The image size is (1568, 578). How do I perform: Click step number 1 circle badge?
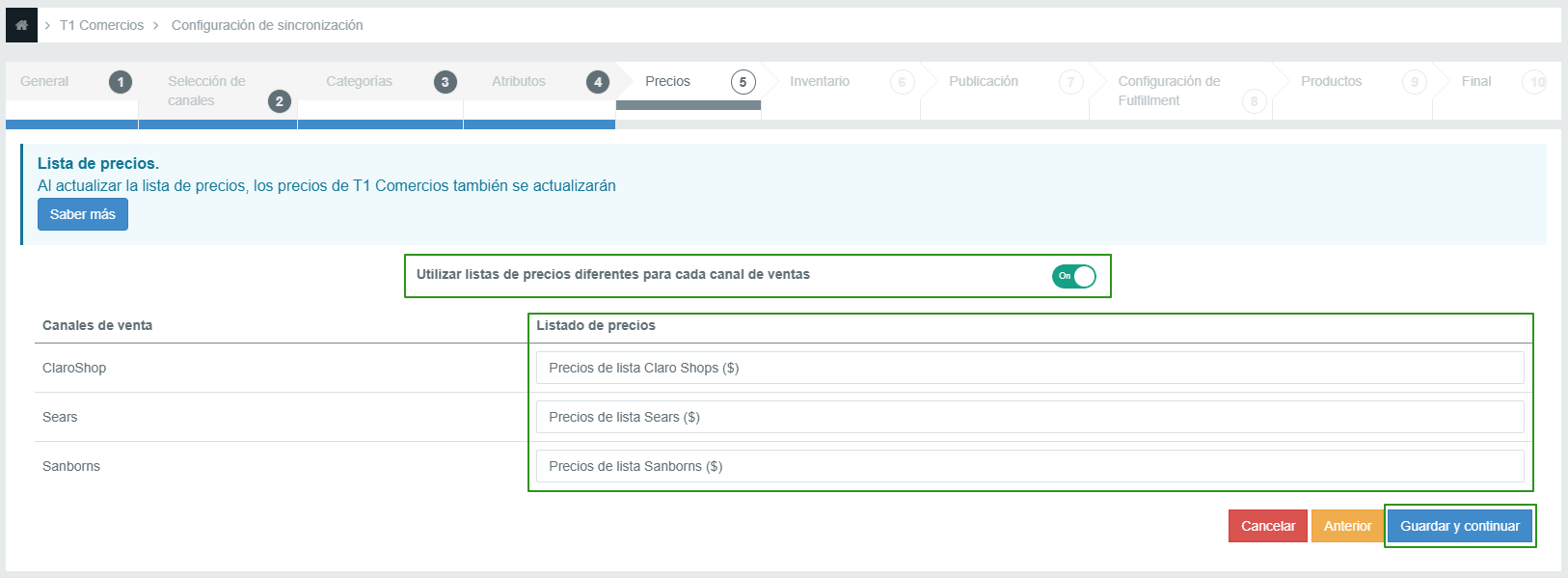tap(121, 82)
